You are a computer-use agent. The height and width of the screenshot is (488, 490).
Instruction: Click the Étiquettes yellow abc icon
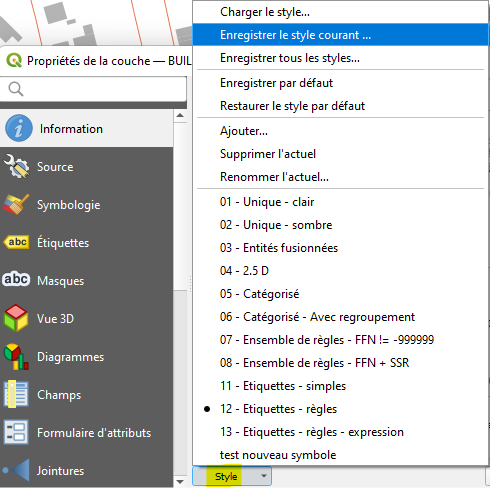coord(16,242)
